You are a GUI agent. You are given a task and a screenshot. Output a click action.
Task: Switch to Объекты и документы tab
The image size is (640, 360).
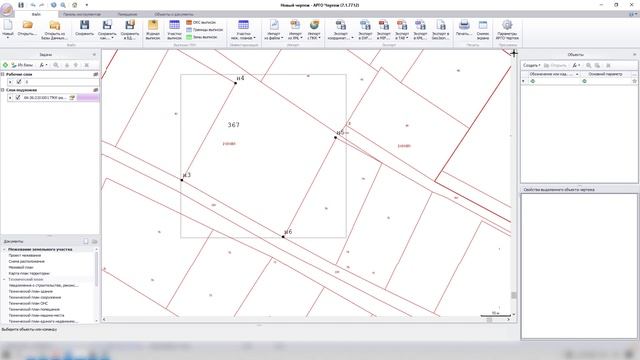click(x=174, y=14)
